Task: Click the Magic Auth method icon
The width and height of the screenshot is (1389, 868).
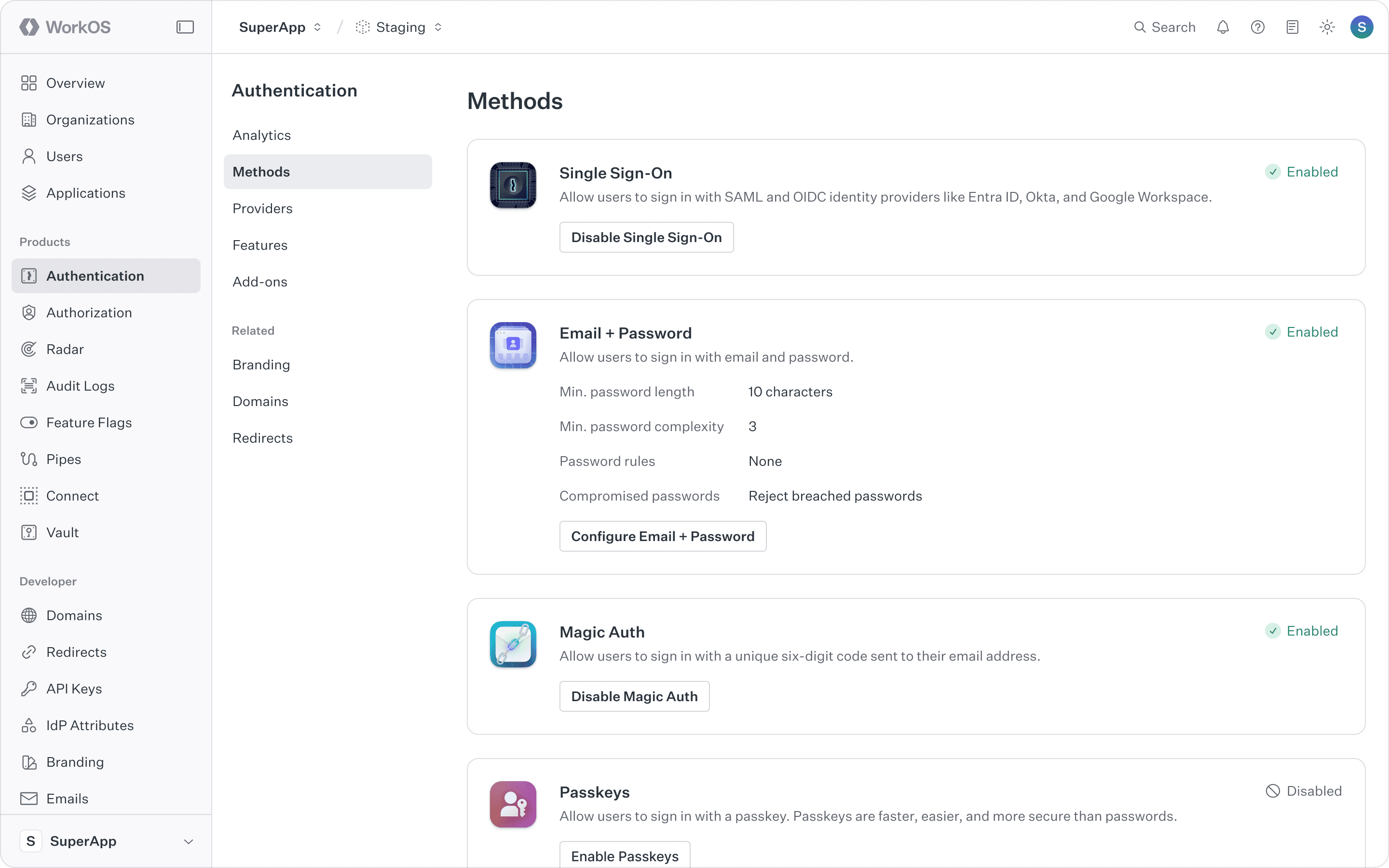Action: point(513,644)
